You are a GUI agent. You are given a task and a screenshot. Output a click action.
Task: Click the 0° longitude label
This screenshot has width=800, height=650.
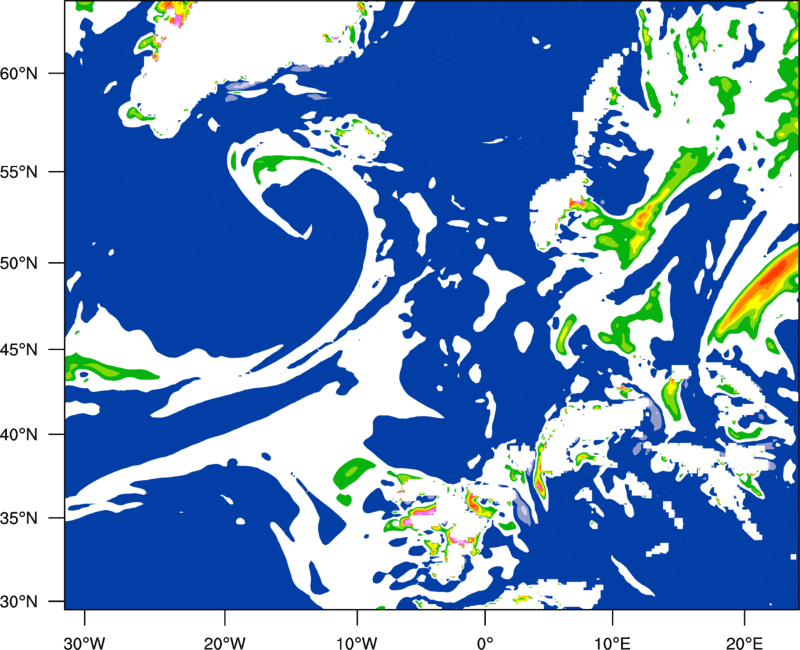[x=485, y=643]
